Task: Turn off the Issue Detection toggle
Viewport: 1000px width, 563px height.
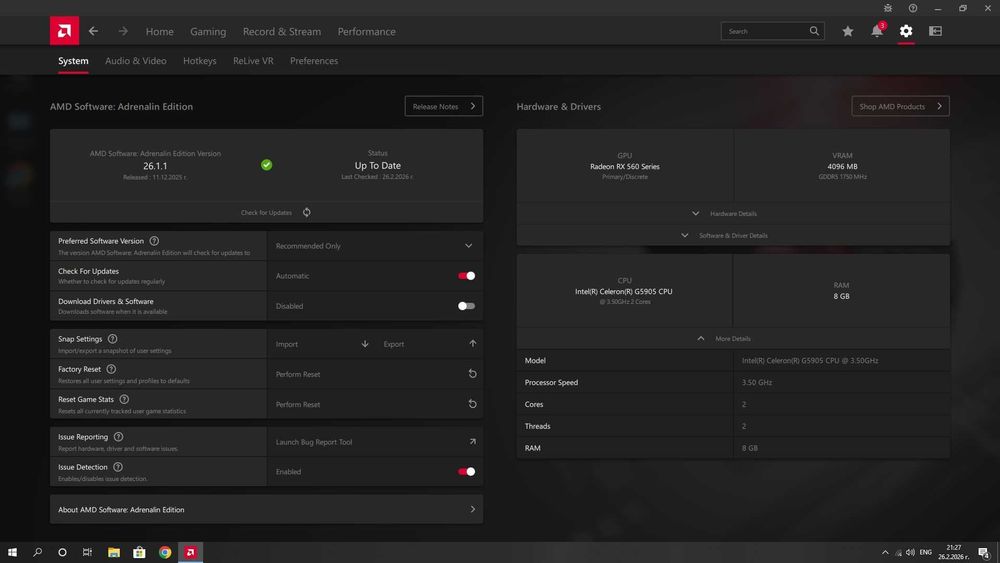Action: pyautogui.click(x=466, y=472)
